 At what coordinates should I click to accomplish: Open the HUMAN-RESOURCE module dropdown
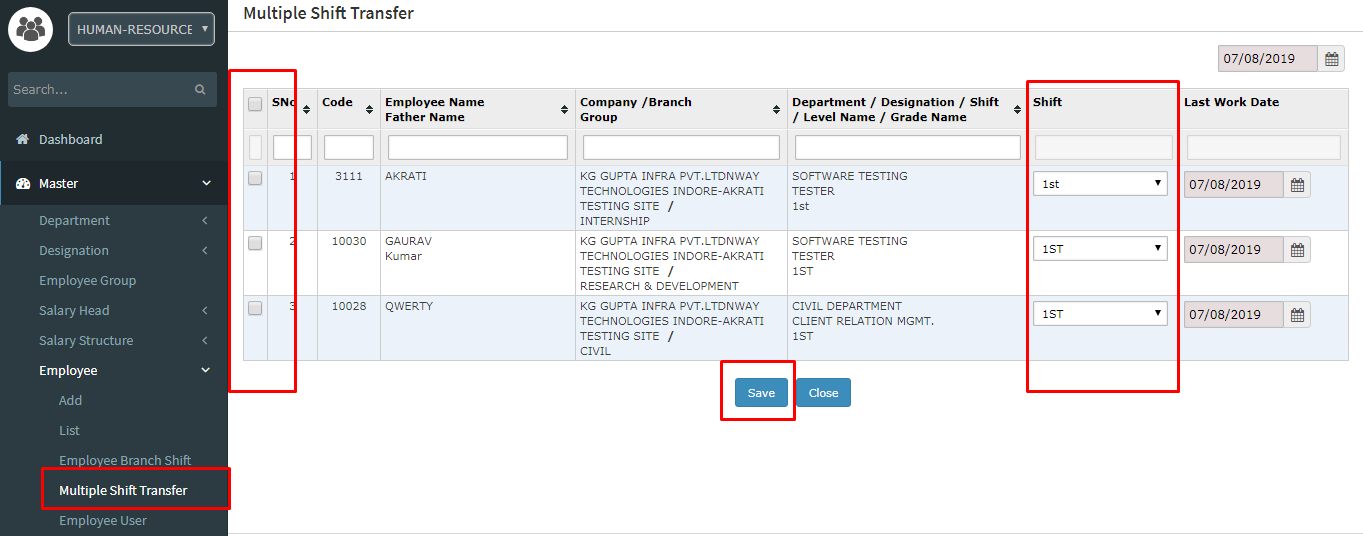(x=141, y=29)
